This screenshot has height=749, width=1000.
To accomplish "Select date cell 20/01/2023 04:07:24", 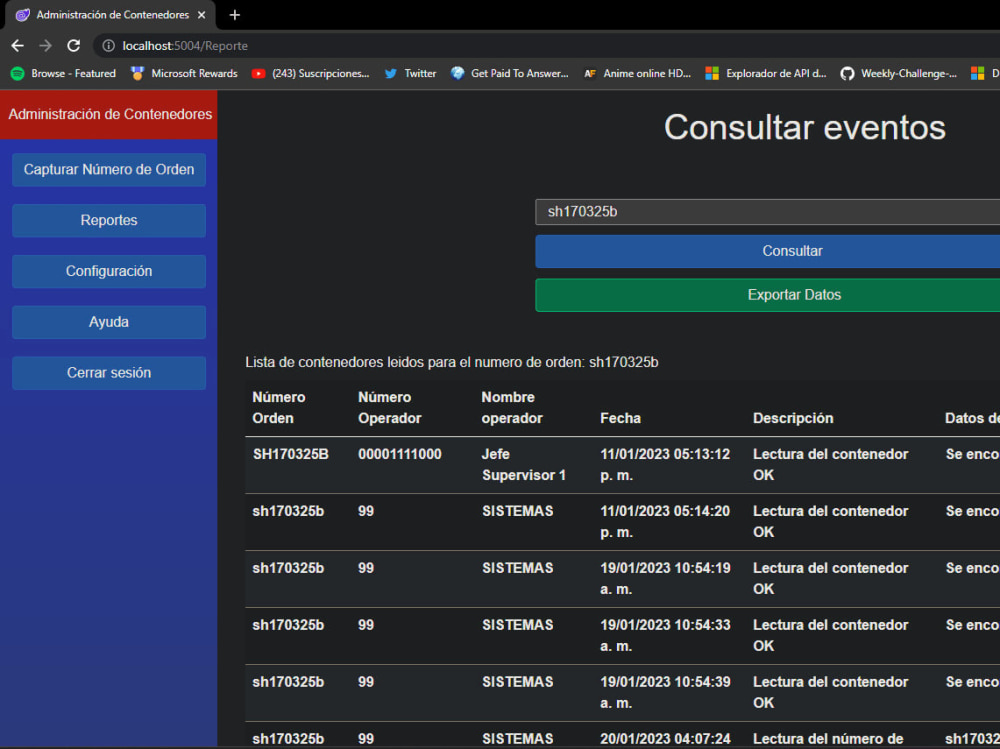I will pyautogui.click(x=665, y=739).
